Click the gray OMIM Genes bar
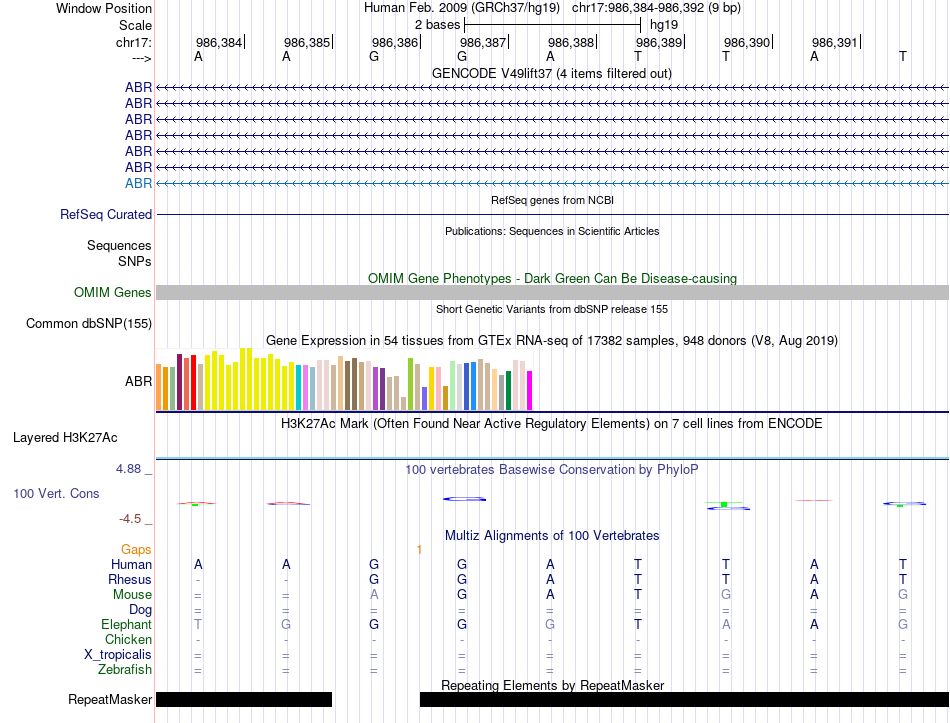Viewport: 950px width, 723px height. 552,292
